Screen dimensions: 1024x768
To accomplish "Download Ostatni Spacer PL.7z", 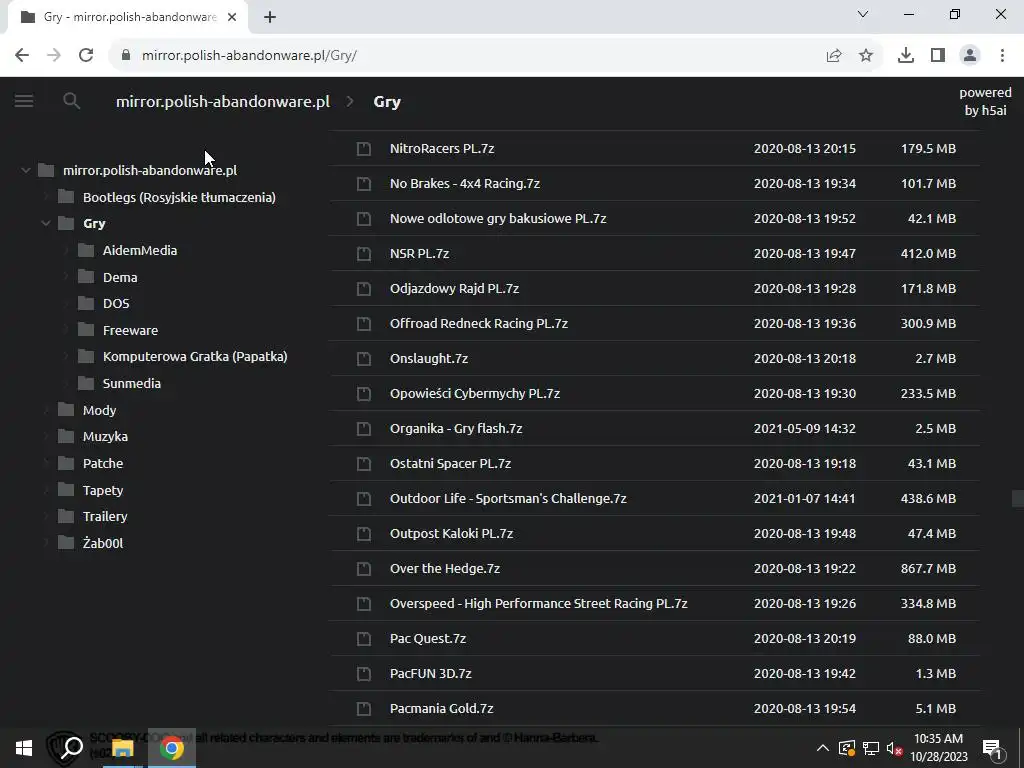I will [x=450, y=464].
